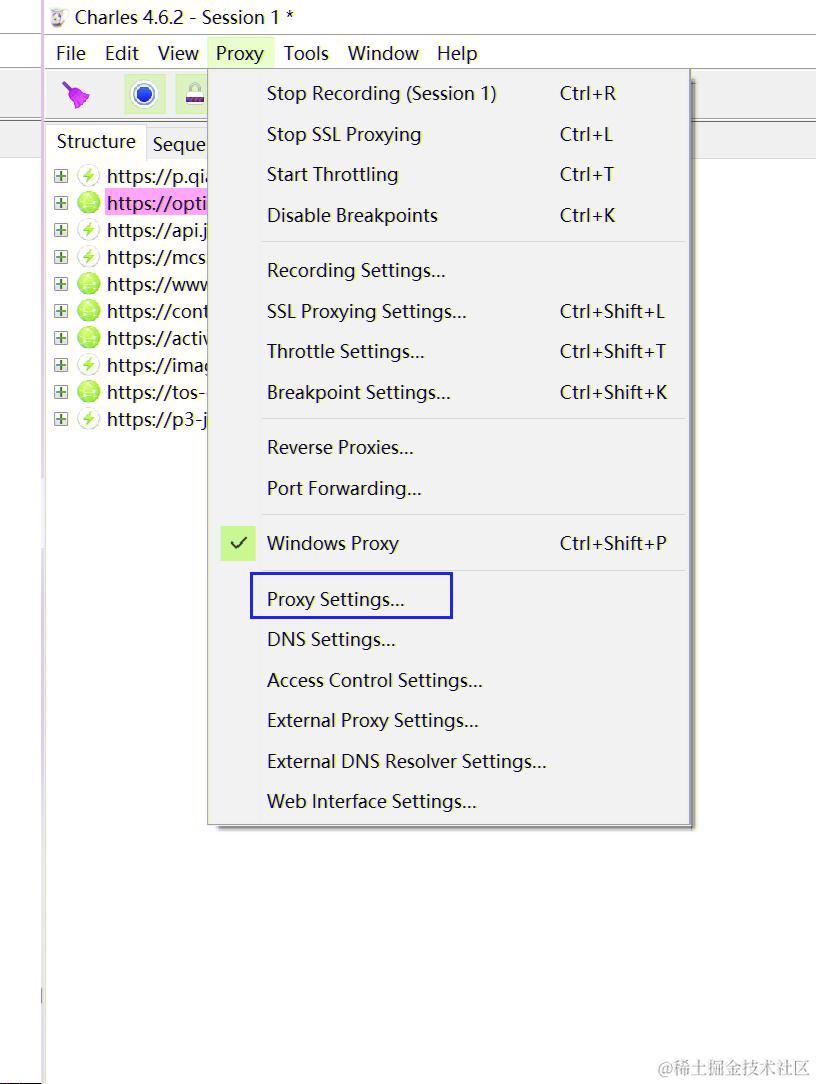The image size is (816, 1084).
Task: Expand the https://api.j tree node
Action: tap(61, 230)
